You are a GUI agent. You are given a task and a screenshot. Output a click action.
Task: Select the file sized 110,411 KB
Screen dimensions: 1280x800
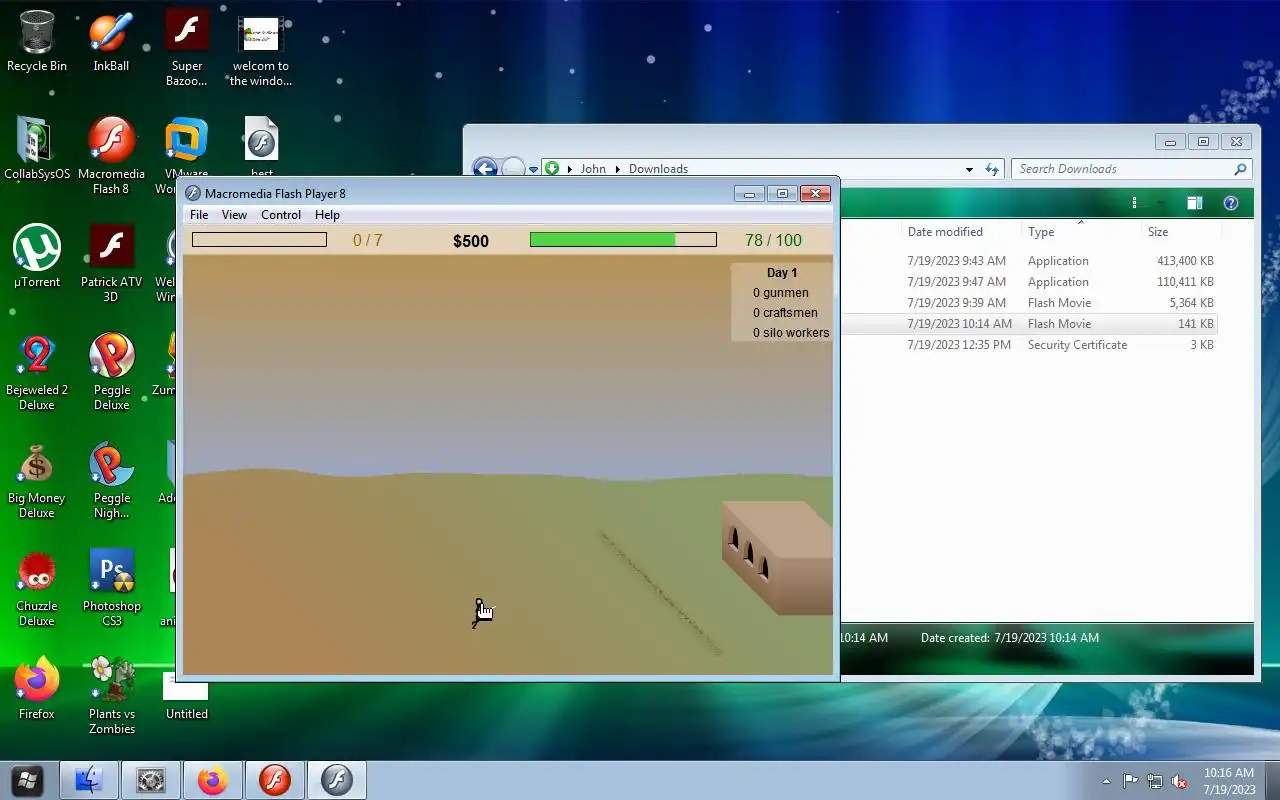click(x=1028, y=282)
